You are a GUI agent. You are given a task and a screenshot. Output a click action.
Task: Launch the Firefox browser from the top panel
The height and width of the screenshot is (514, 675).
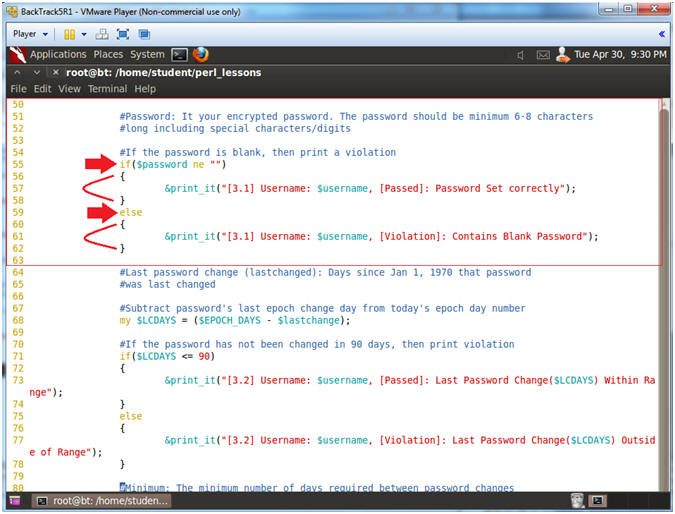201,55
